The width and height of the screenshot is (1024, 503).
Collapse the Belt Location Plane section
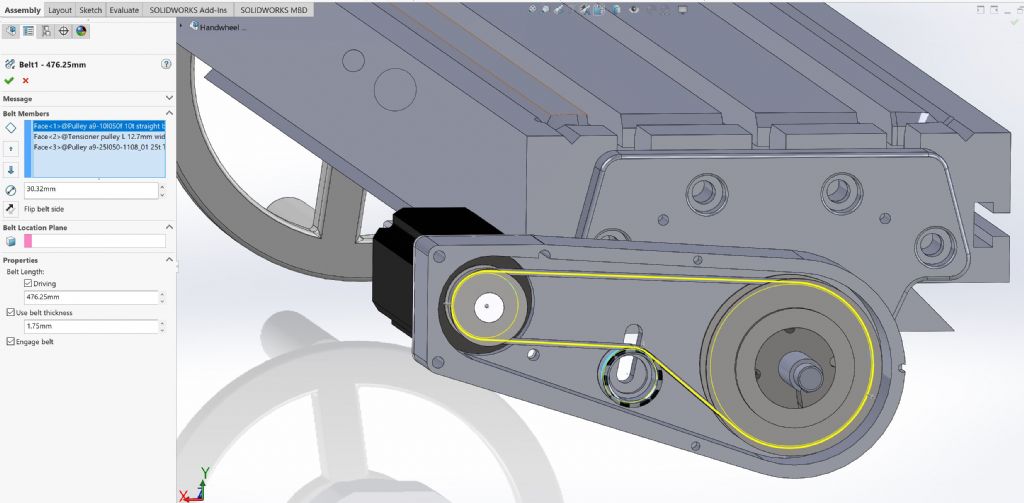pyautogui.click(x=169, y=227)
